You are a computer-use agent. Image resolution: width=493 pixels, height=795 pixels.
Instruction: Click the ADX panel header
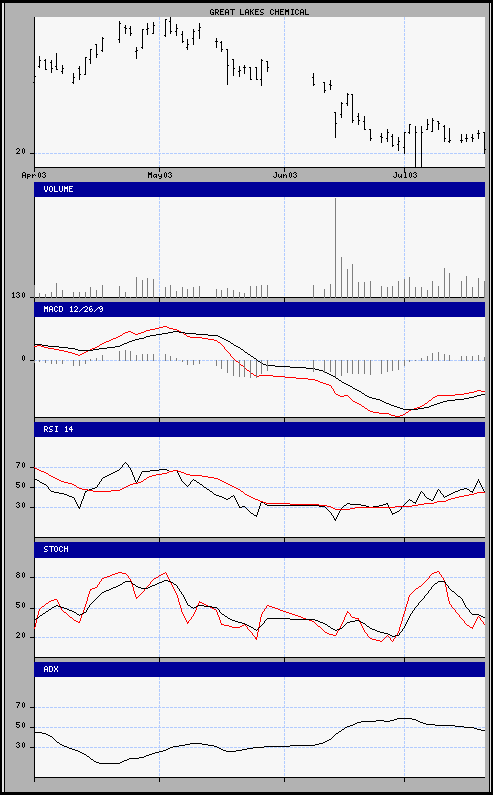click(260, 669)
